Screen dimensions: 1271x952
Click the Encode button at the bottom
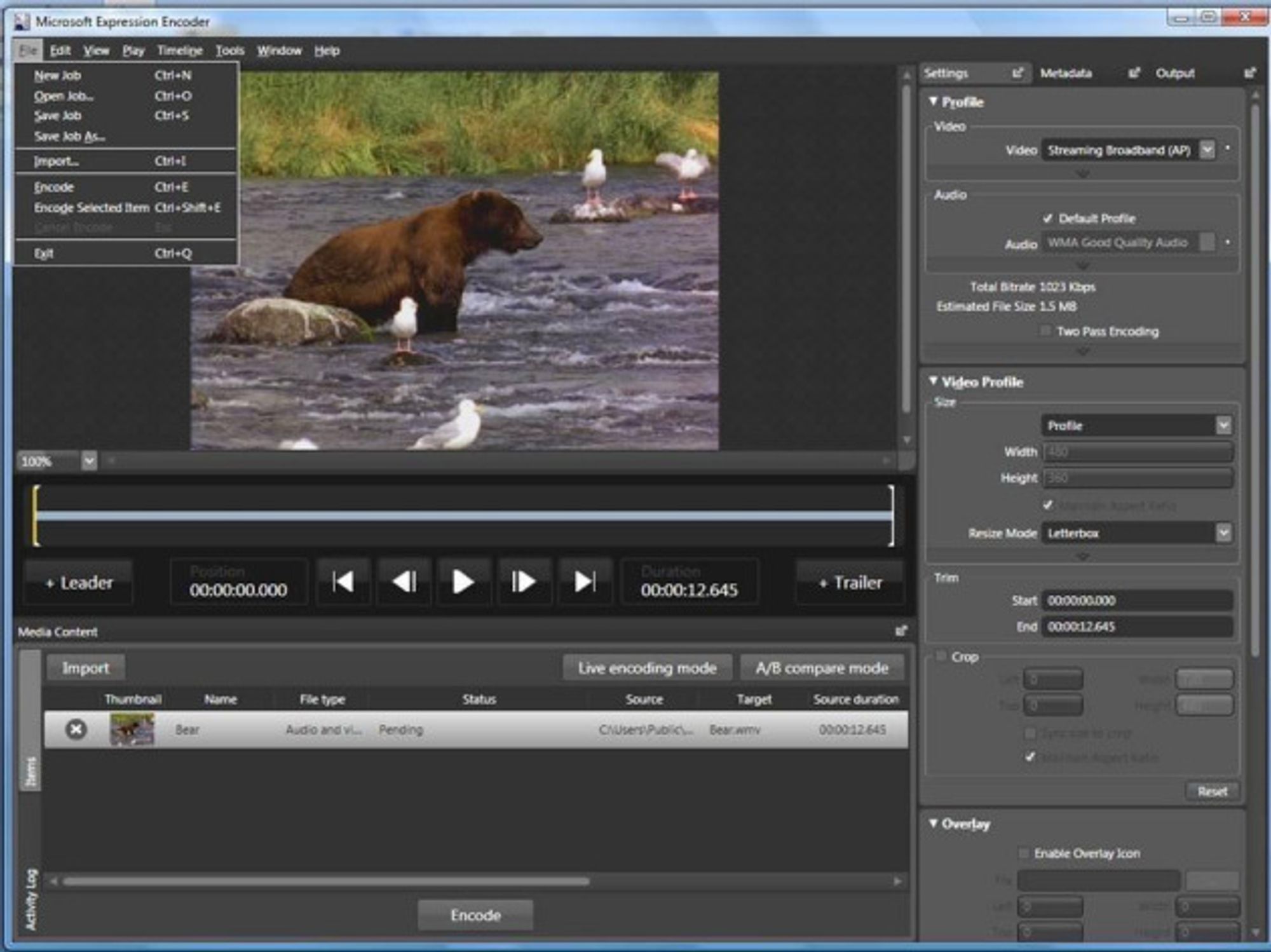coord(475,915)
